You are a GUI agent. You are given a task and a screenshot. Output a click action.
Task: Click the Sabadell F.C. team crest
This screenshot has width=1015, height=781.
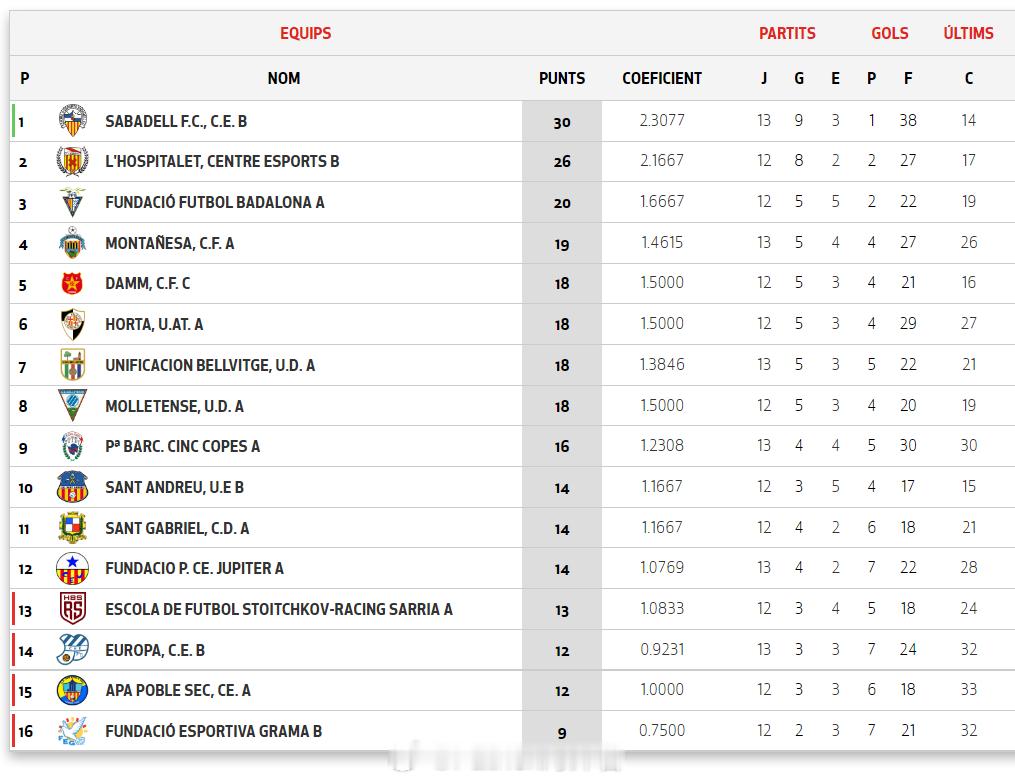tap(72, 120)
